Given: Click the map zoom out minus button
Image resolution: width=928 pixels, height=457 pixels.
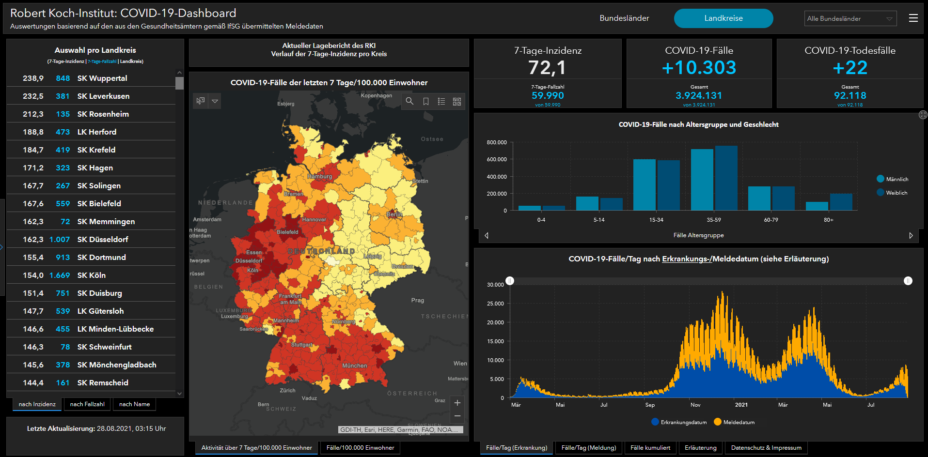Looking at the screenshot, I should point(457,415).
